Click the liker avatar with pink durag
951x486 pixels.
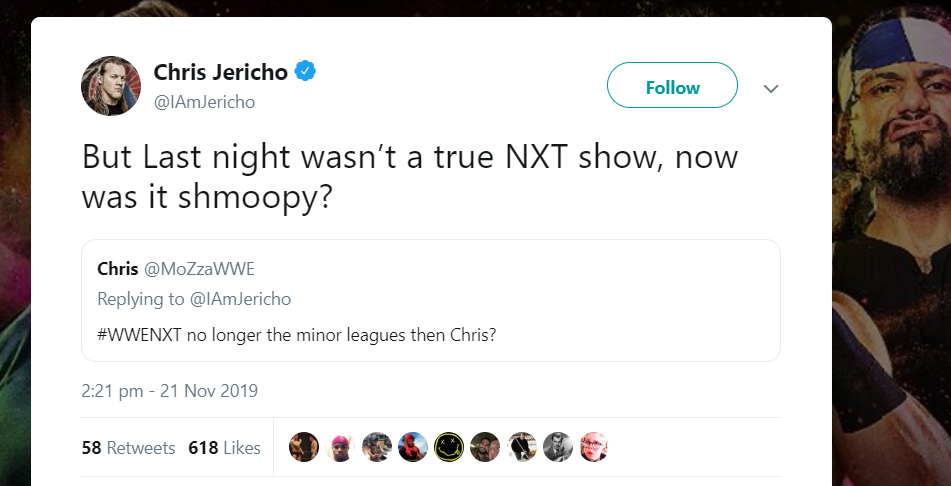(x=340, y=447)
